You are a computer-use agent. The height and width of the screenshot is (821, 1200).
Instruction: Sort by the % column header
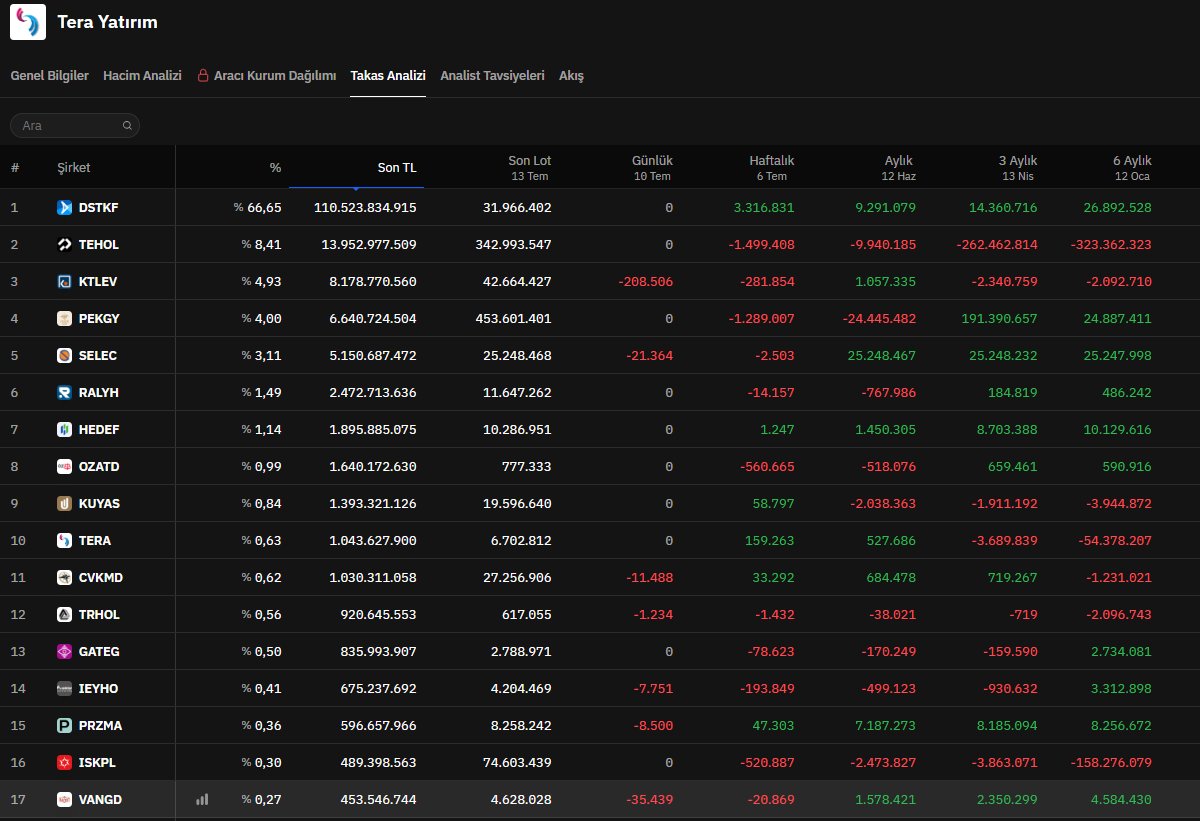click(275, 168)
